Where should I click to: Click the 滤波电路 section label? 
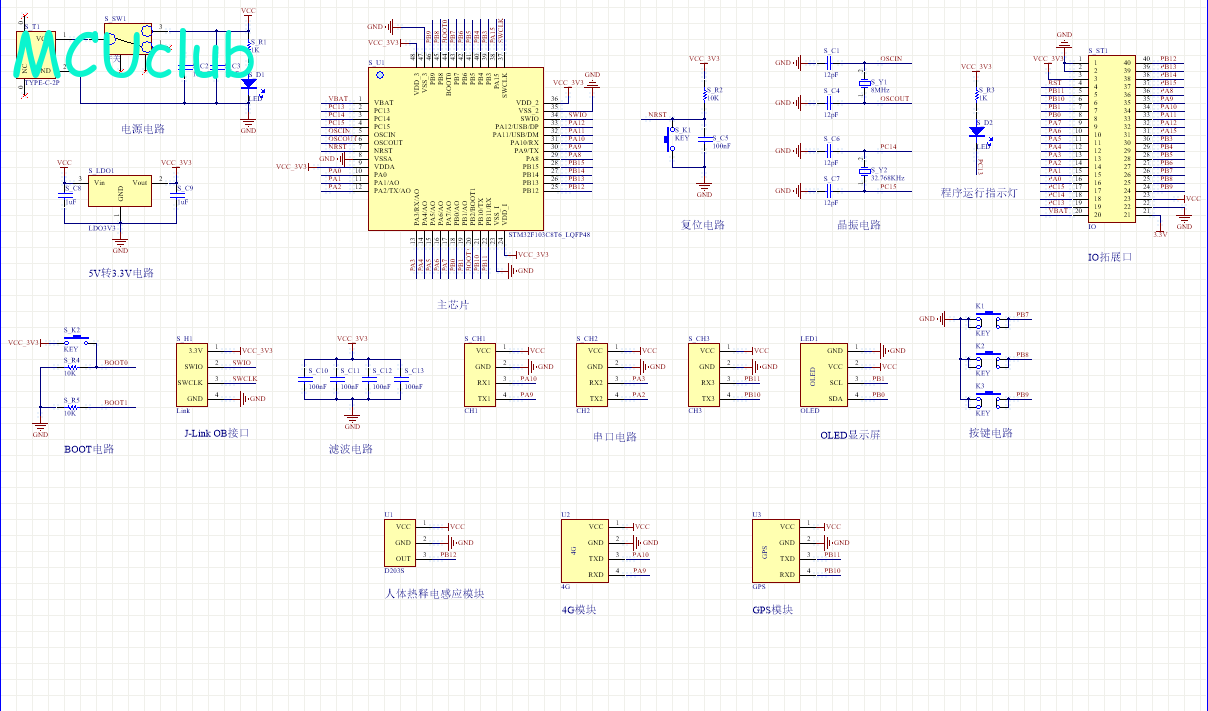pos(350,449)
